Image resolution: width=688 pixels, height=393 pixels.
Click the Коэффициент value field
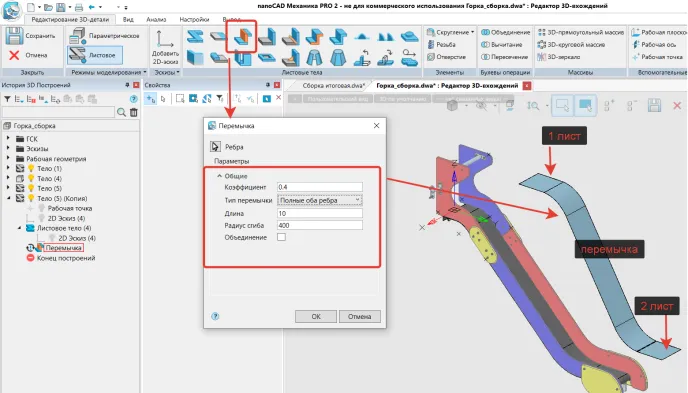[x=319, y=187]
